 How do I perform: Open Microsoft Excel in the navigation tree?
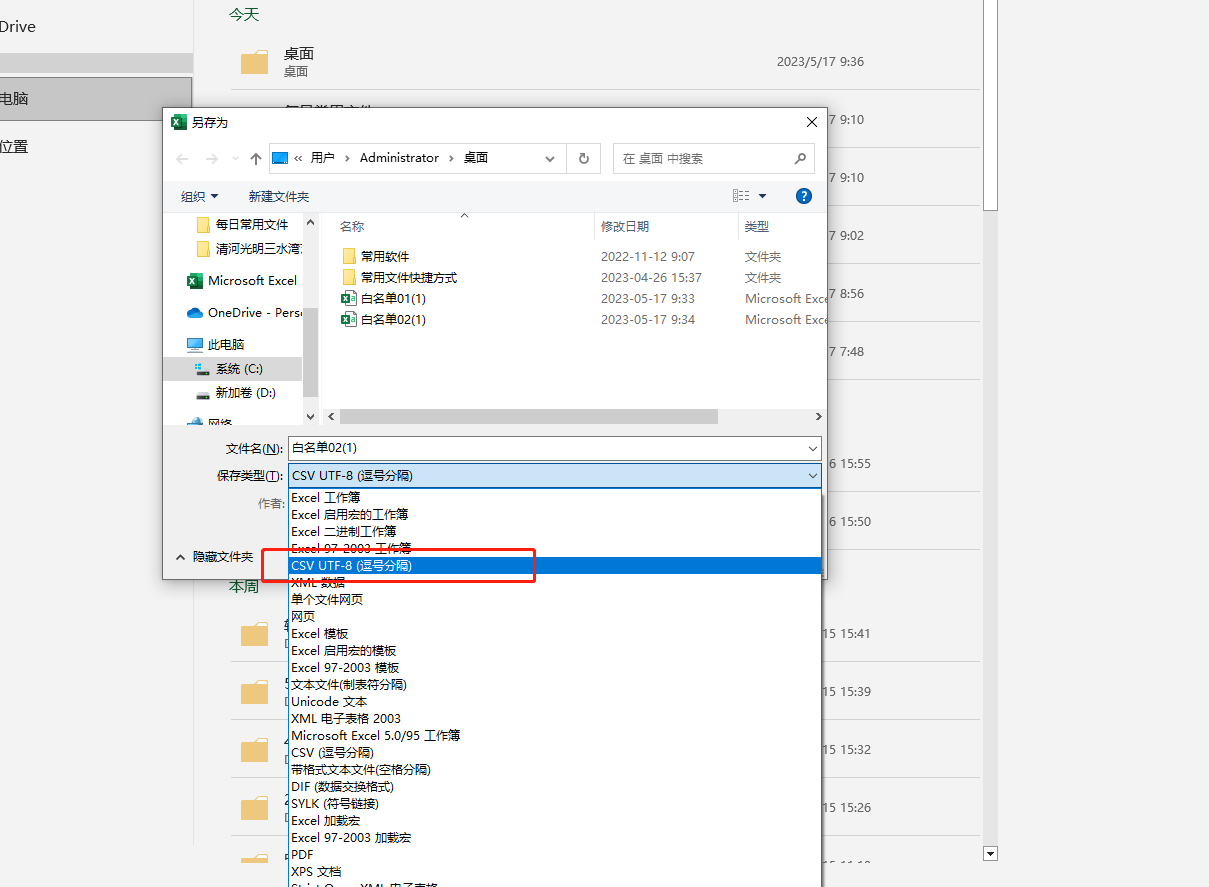pyautogui.click(x=242, y=280)
